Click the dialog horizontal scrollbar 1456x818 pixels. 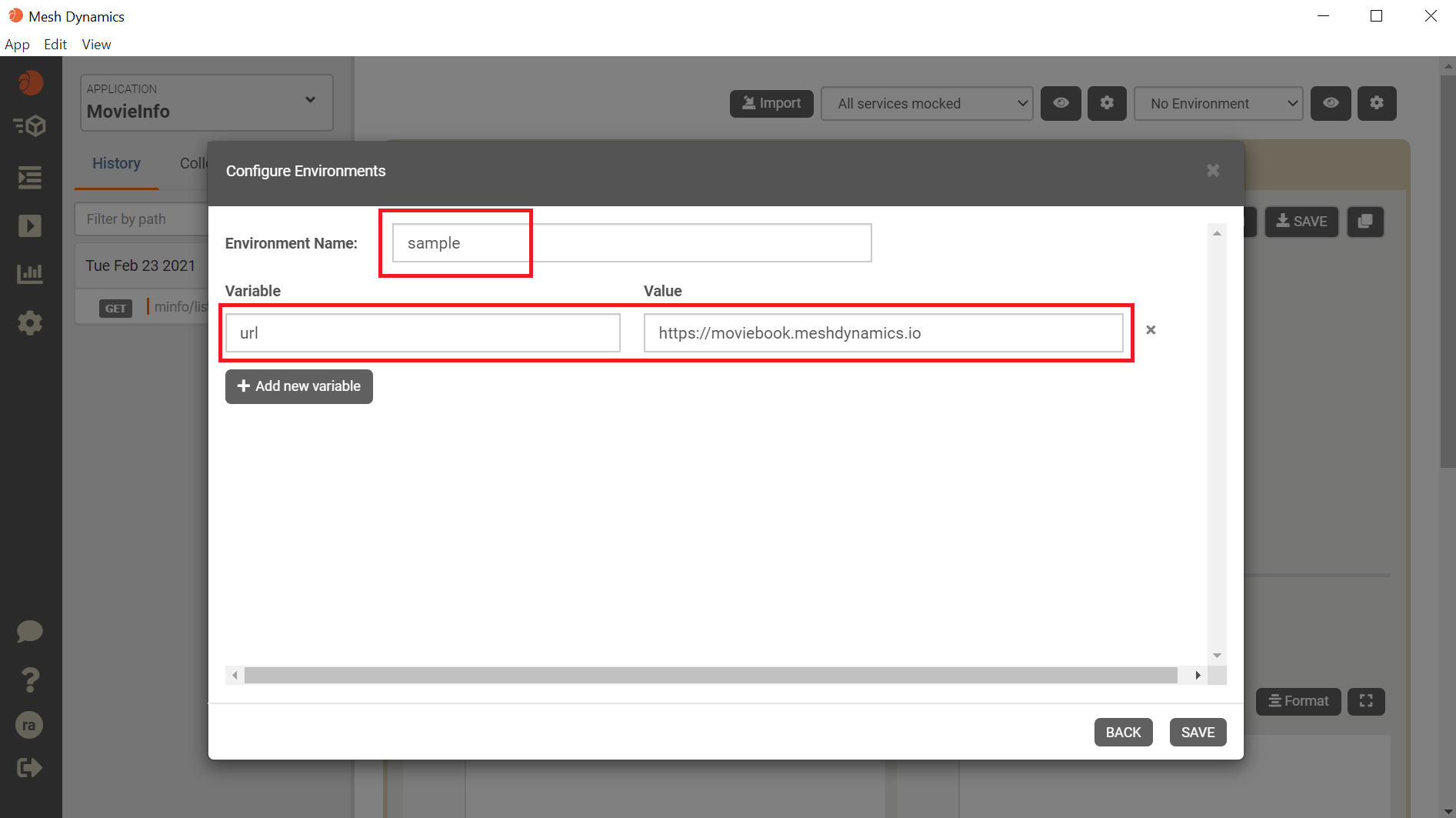point(711,676)
